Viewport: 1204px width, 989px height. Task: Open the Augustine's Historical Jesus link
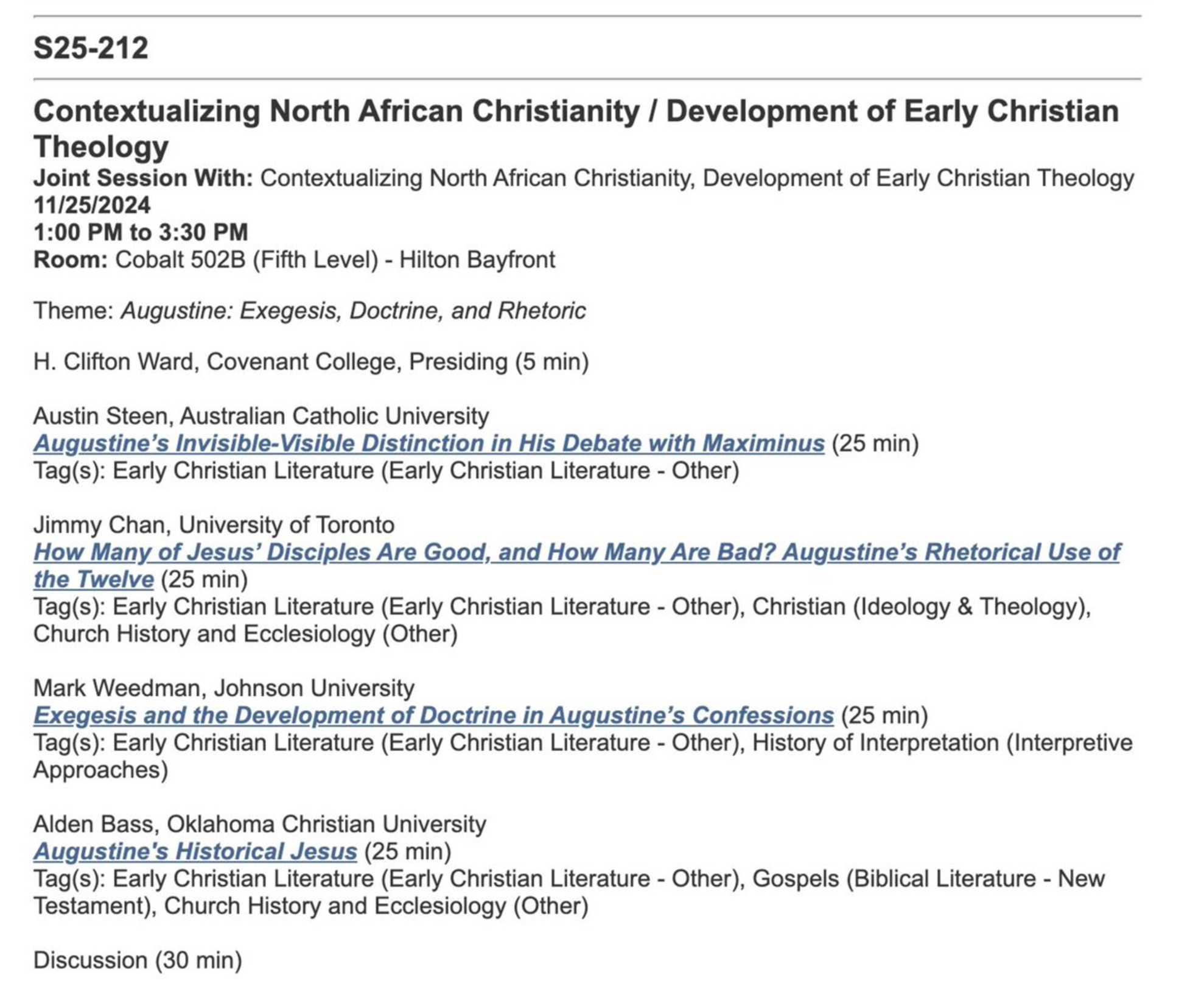coord(195,851)
